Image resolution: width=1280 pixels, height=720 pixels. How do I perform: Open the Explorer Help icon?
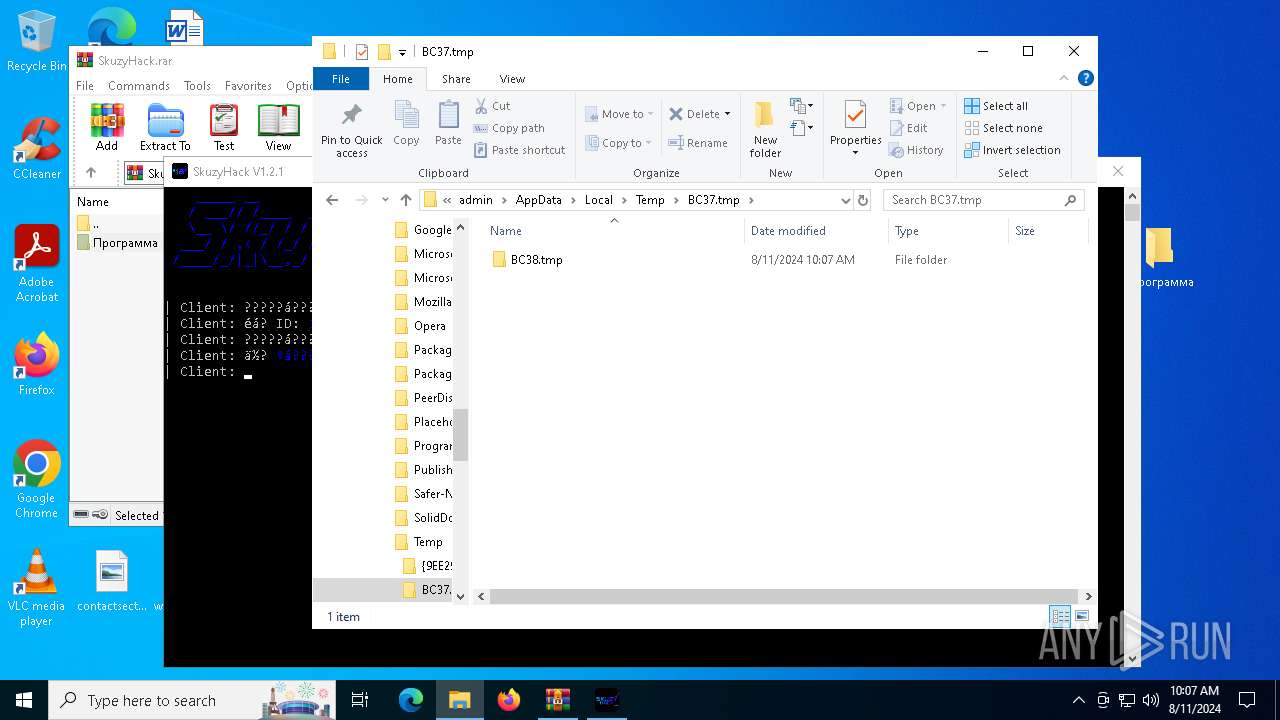tap(1086, 78)
